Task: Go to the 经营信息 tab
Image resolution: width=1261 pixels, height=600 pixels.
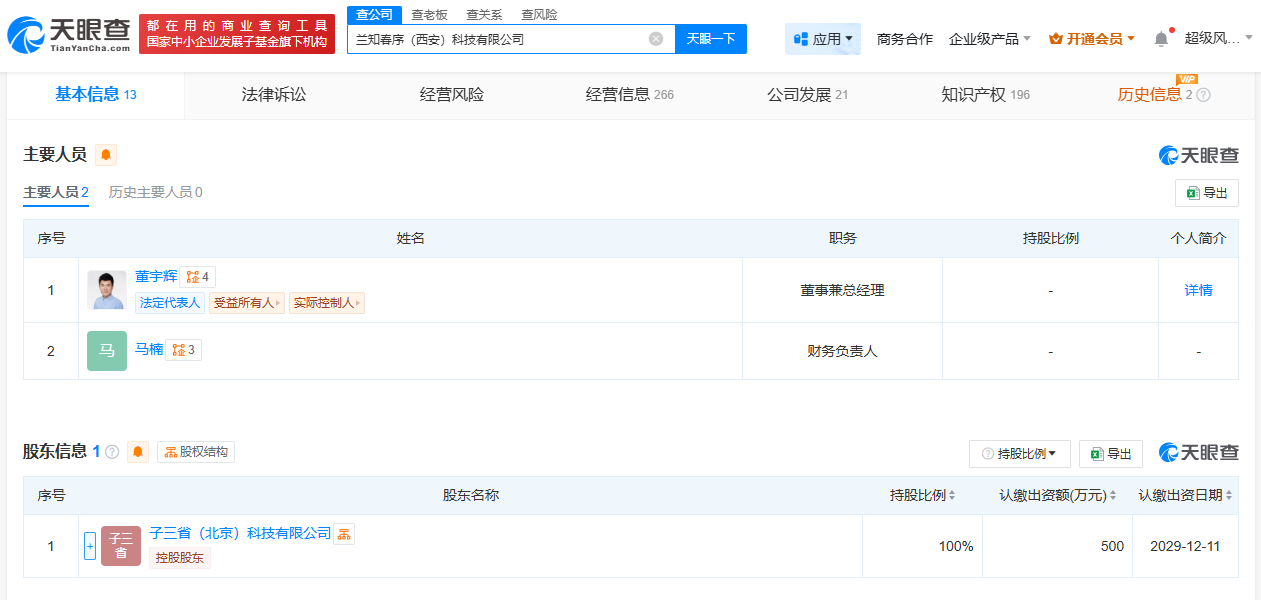Action: coord(630,95)
